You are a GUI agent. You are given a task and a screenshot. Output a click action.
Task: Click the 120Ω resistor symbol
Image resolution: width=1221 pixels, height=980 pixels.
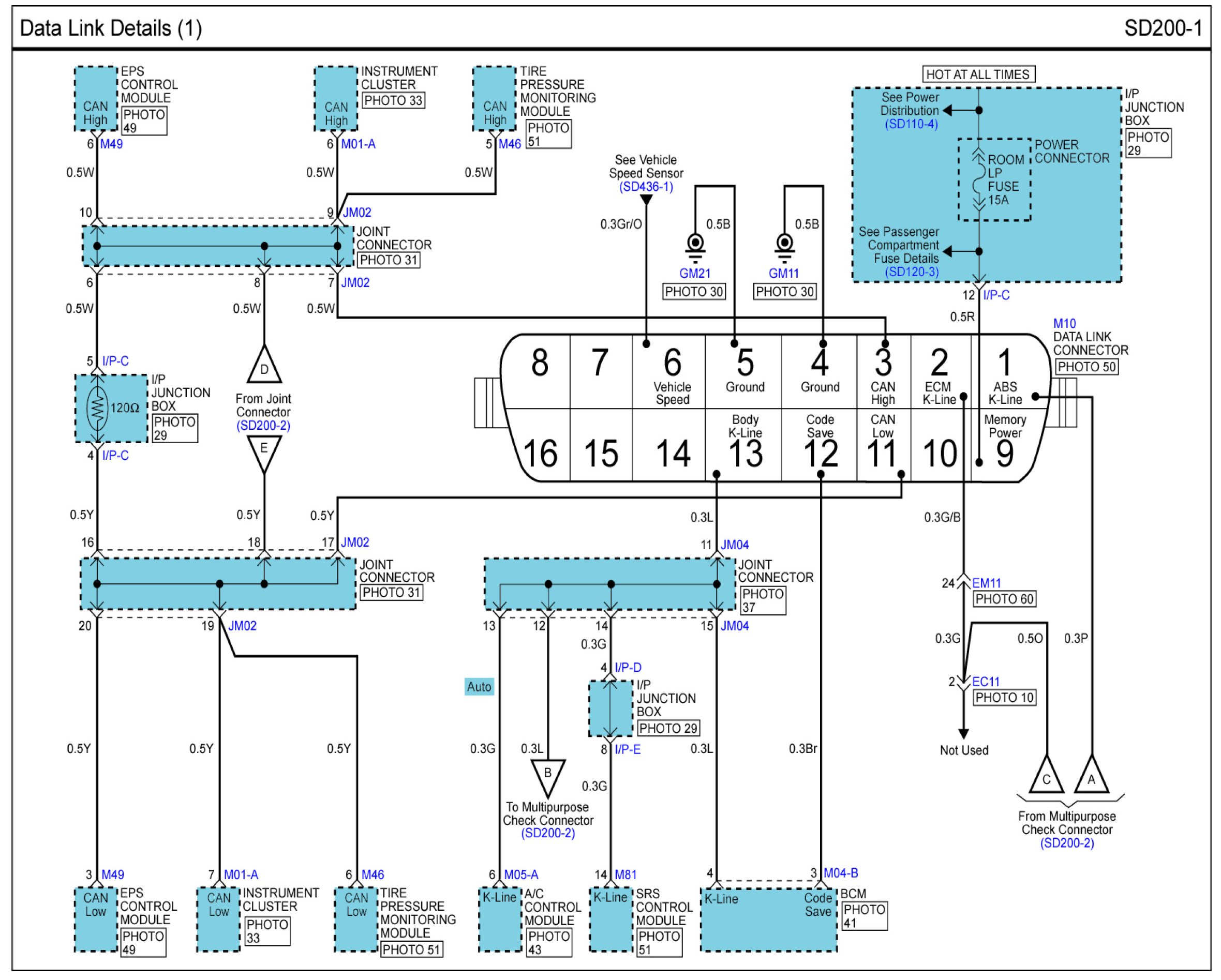(97, 407)
